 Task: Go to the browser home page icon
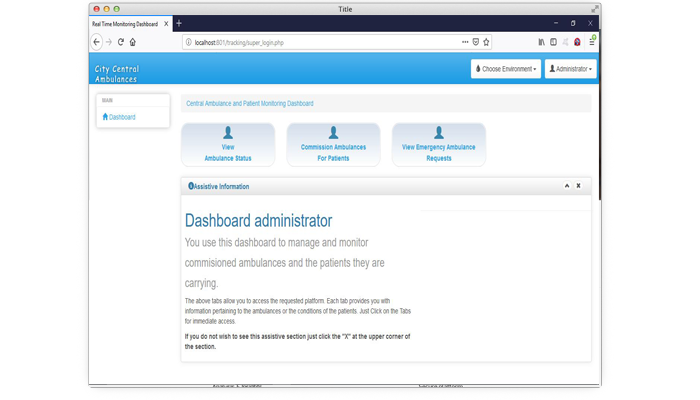coord(133,42)
